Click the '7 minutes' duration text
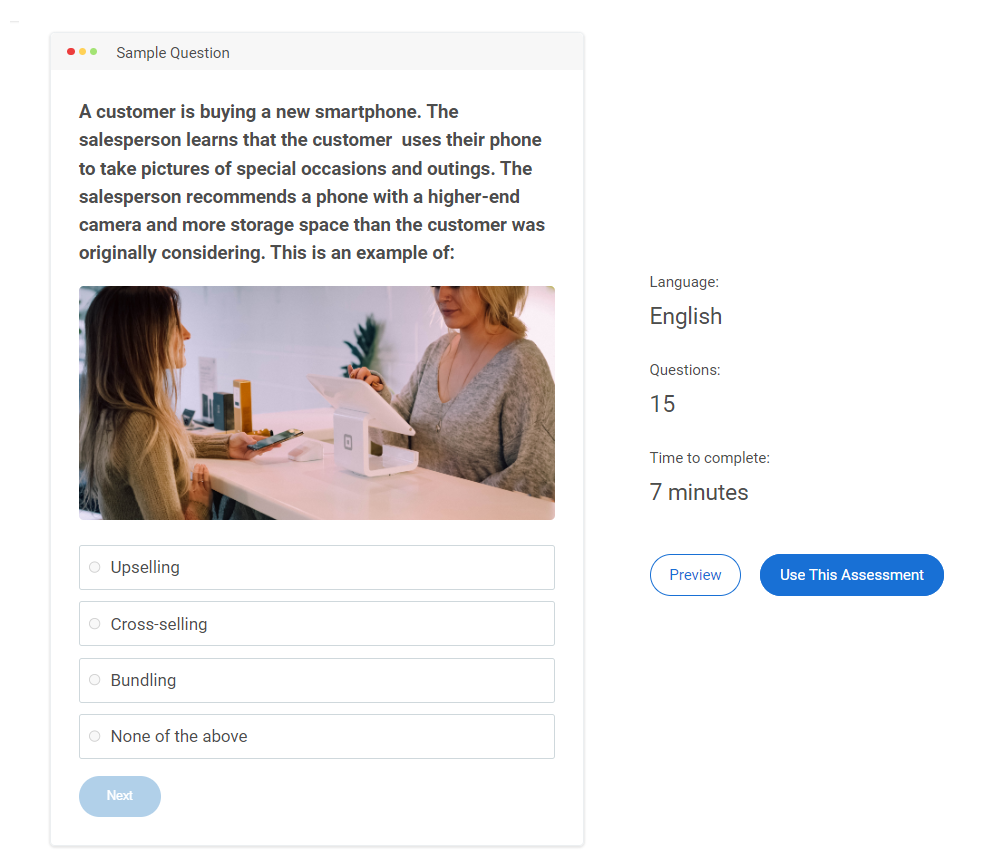 pos(699,492)
